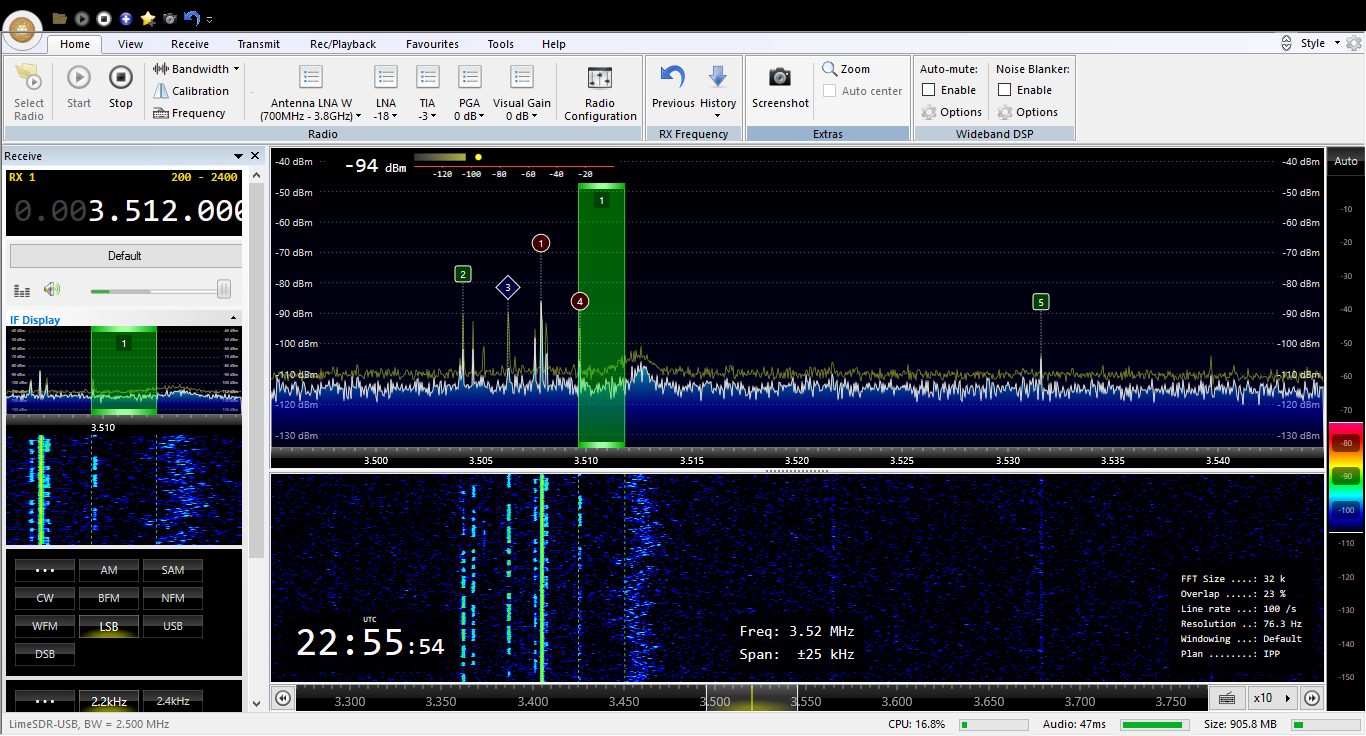Open Radio Configuration settings
Screen dimensions: 1366x736
pyautogui.click(x=600, y=78)
